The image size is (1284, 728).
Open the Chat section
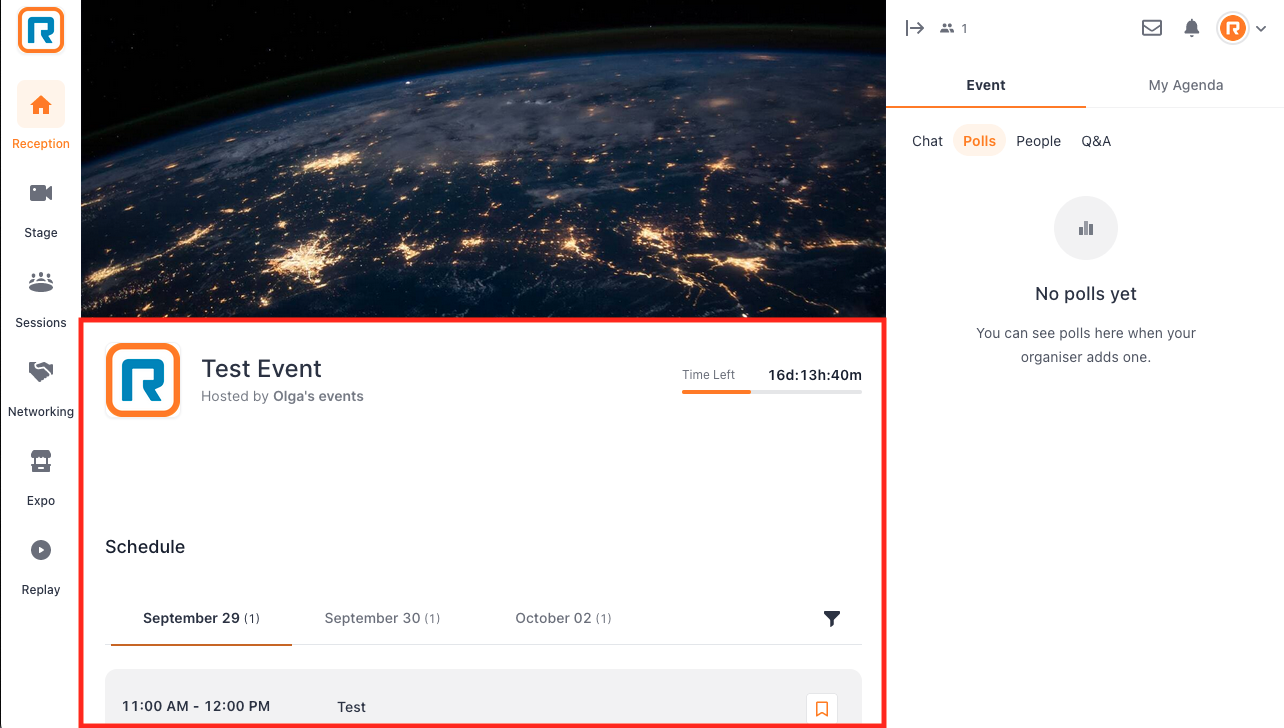tap(927, 141)
